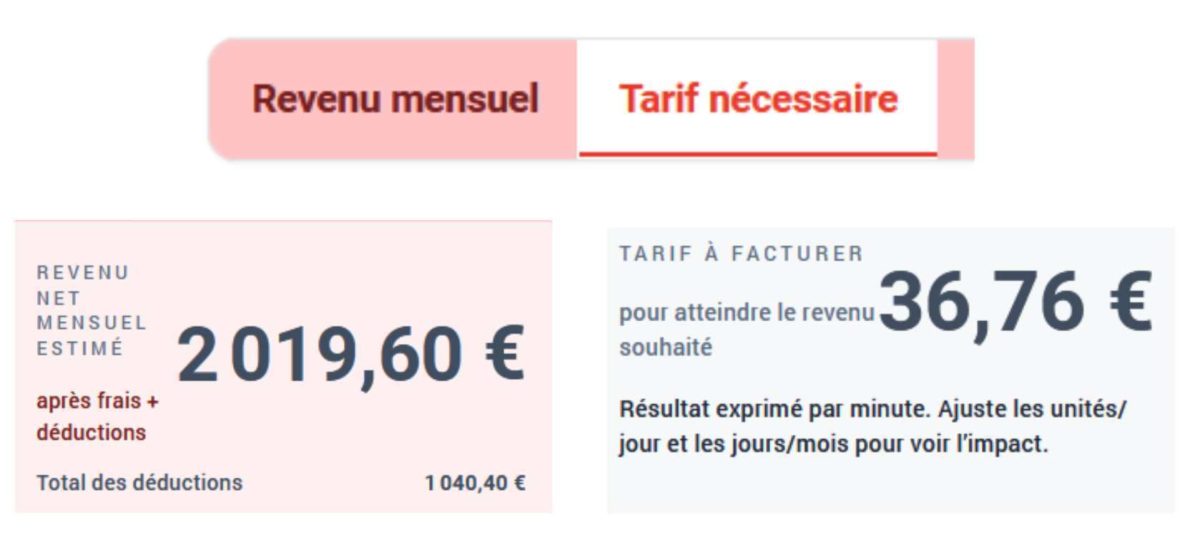Click 'pour atteindre le revenu' text
The width and height of the screenshot is (1200, 545).
[747, 313]
